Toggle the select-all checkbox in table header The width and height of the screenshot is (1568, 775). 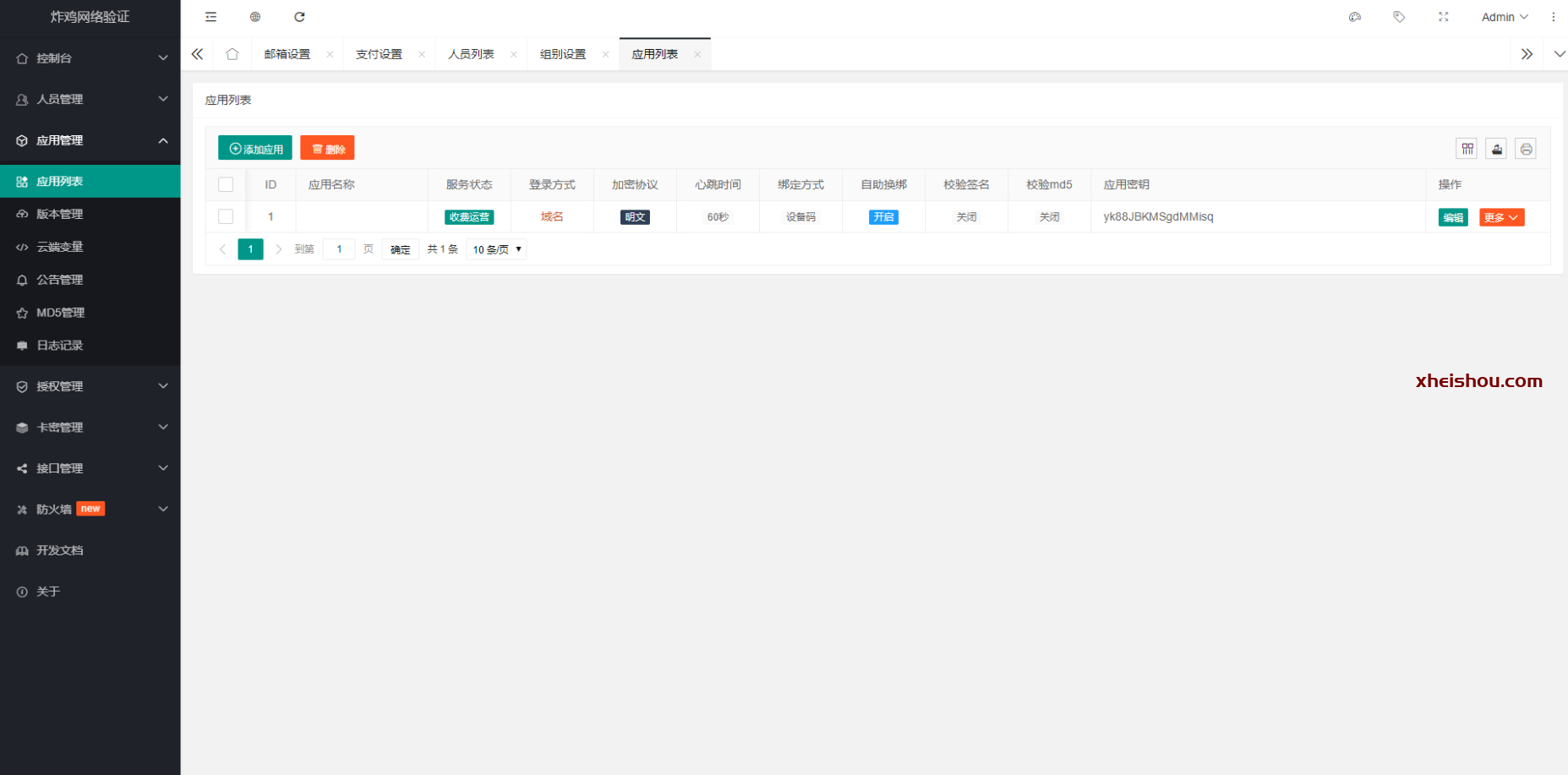click(x=226, y=184)
